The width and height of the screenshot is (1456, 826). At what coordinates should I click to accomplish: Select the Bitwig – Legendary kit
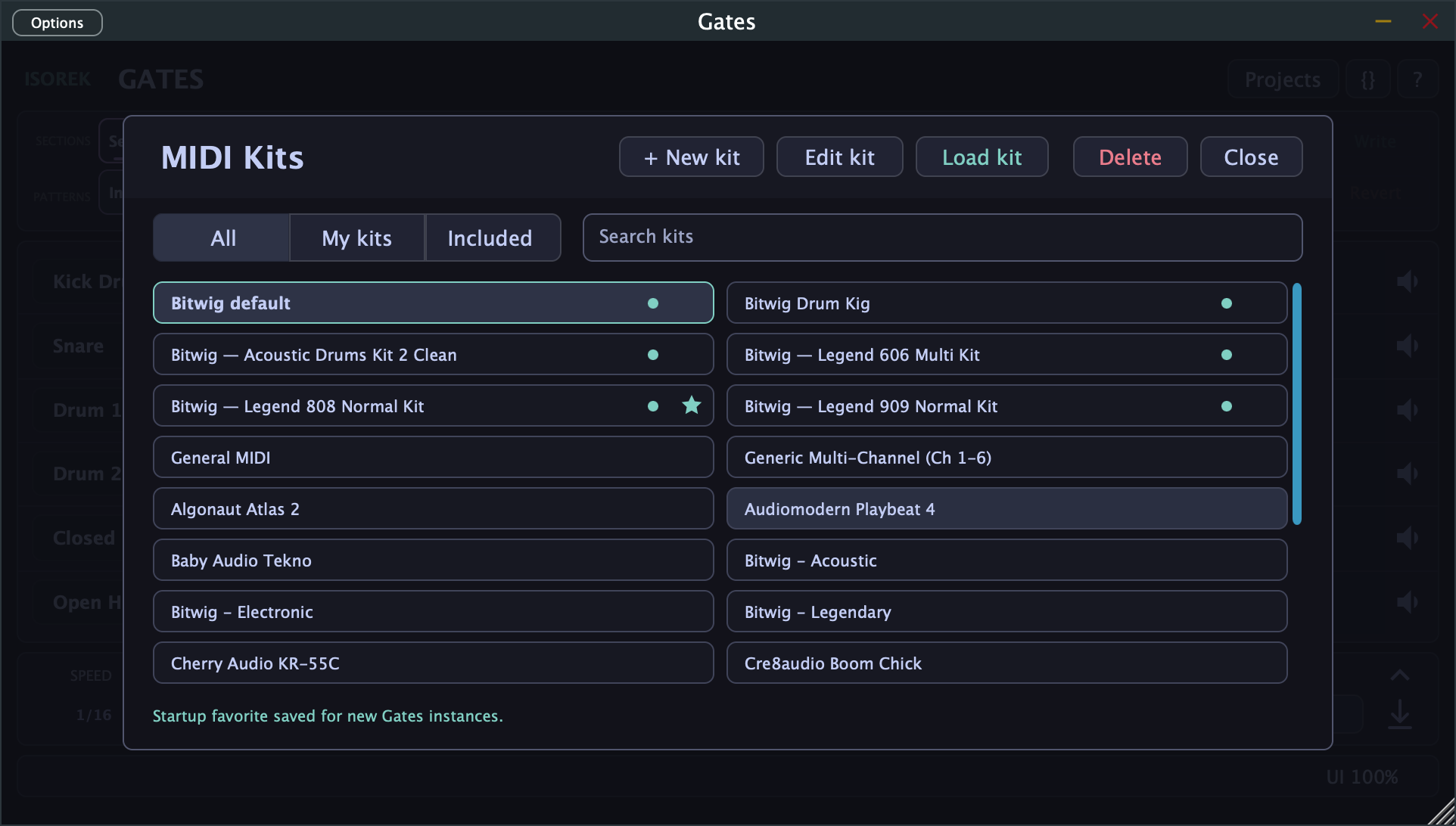1007,611
